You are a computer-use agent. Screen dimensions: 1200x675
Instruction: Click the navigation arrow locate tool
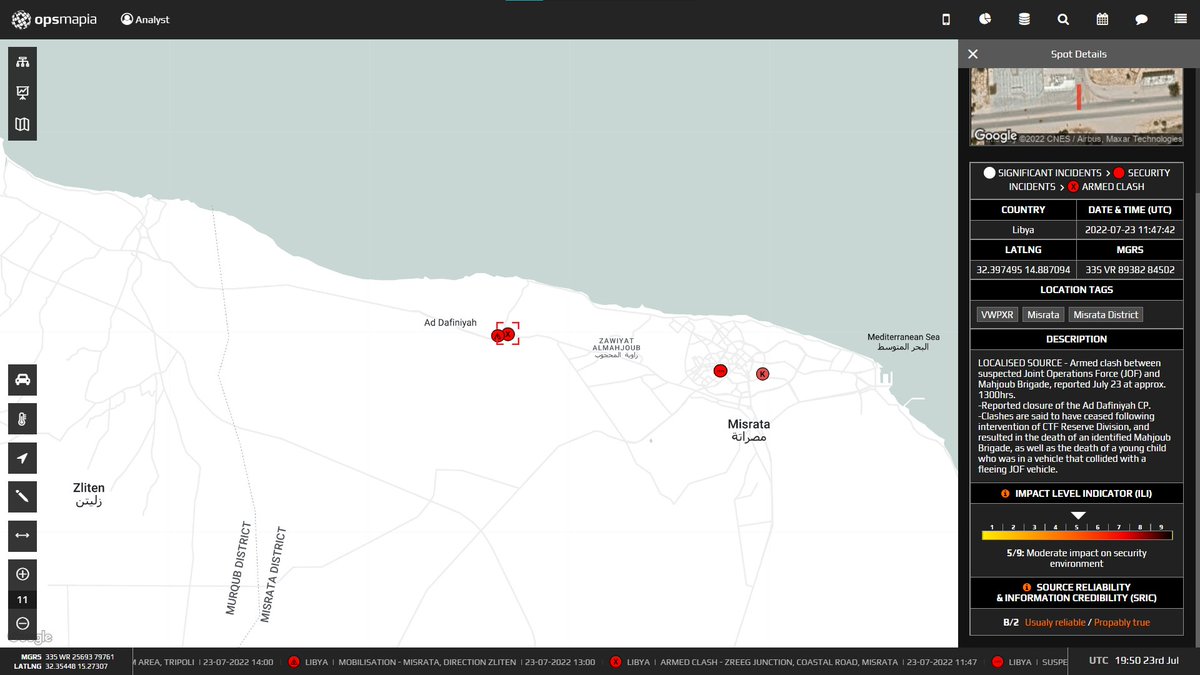coord(23,458)
